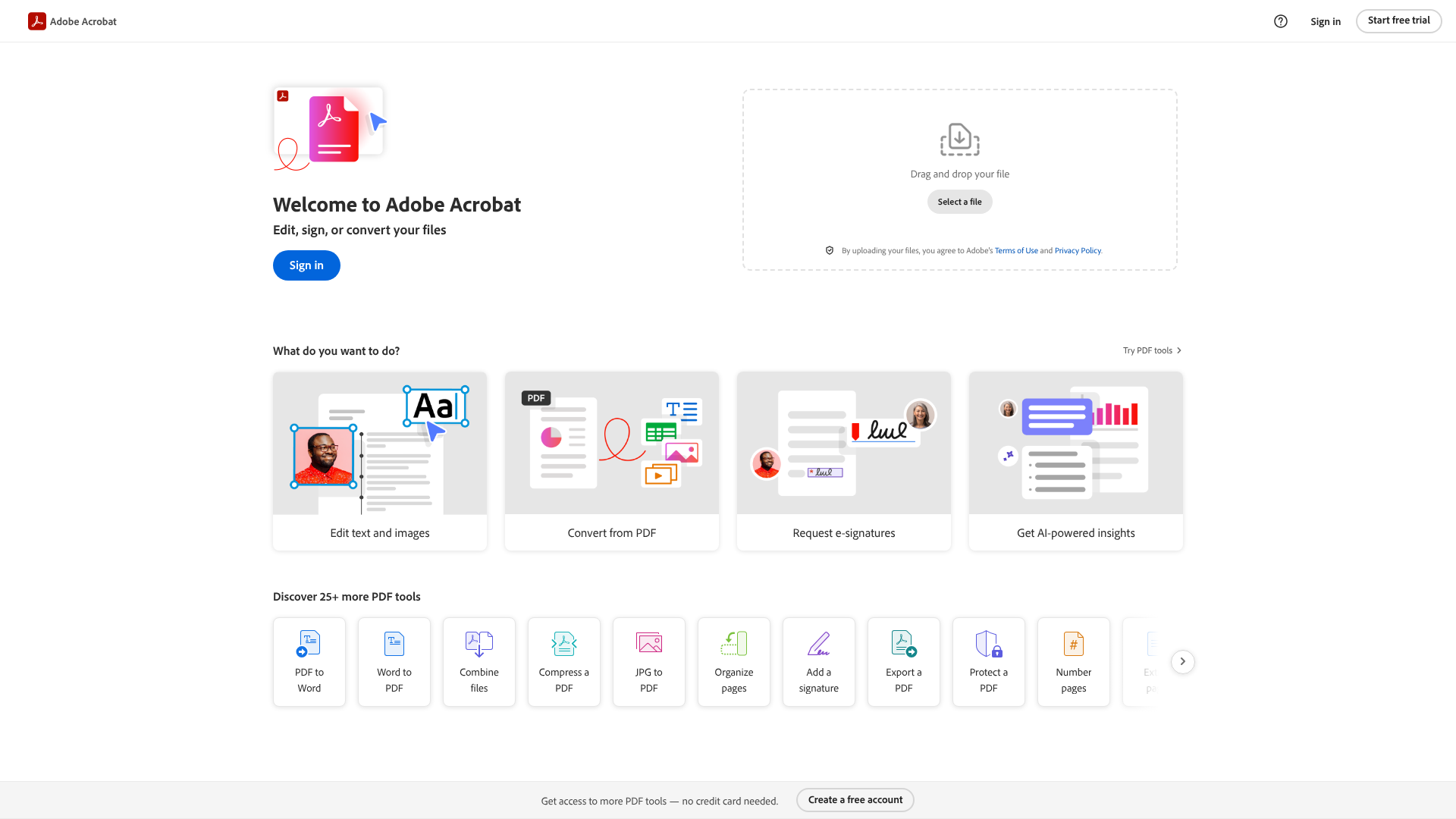1456x819 pixels.
Task: Click Create a free account button
Action: tap(855, 800)
